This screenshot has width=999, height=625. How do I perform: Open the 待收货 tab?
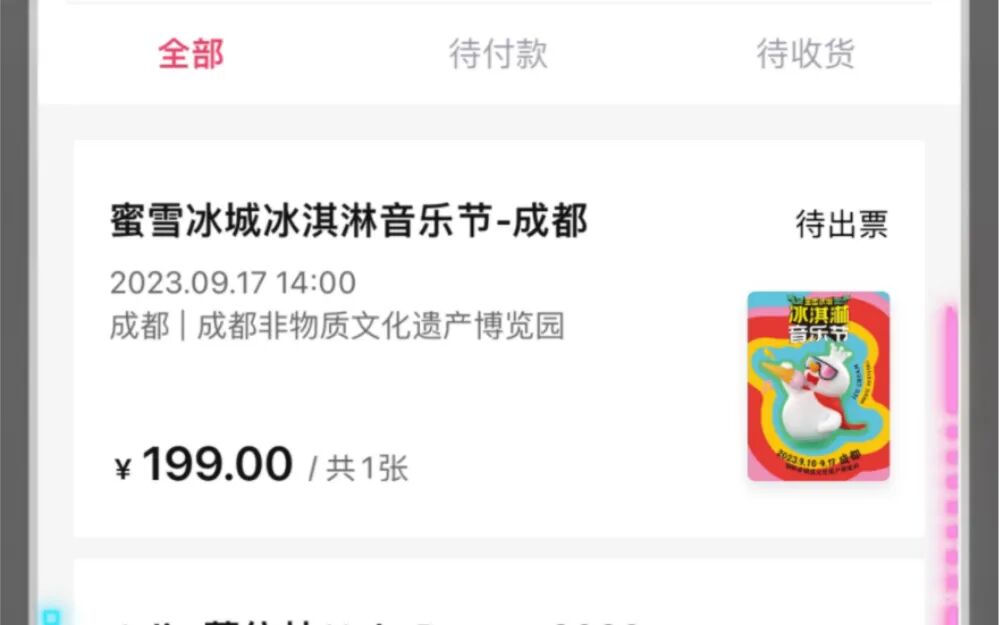pyautogui.click(x=805, y=54)
